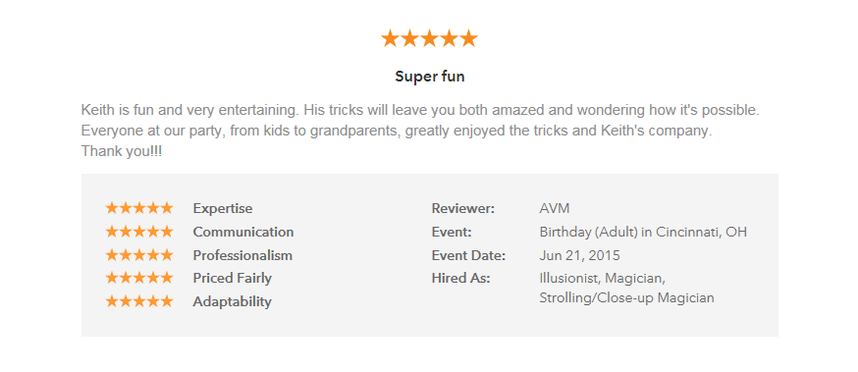This screenshot has height=372, width=858.
Task: Click the Professionalism label
Action: (242, 255)
